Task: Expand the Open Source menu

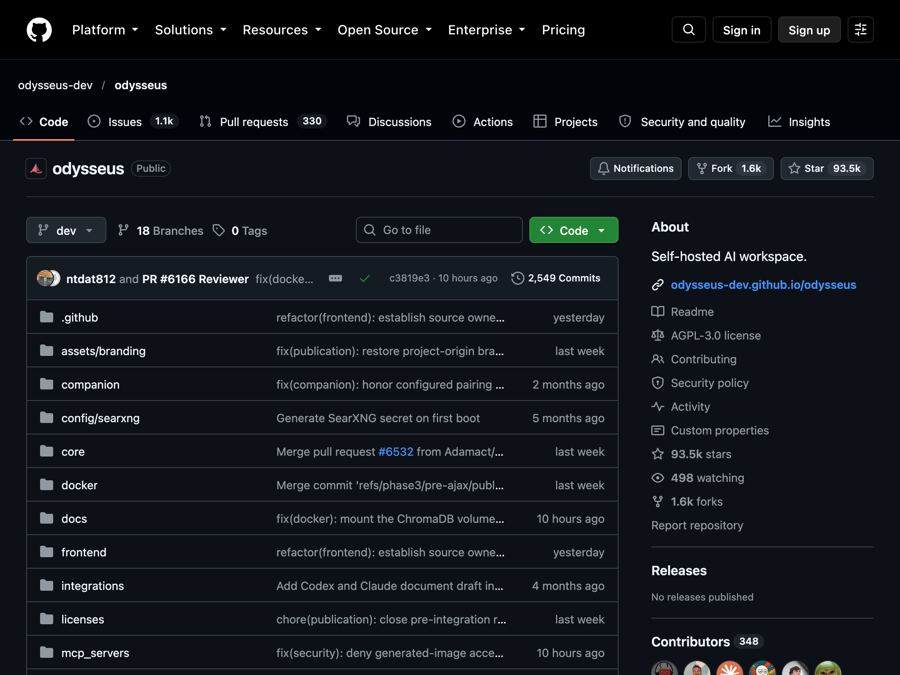Action: 385,30
